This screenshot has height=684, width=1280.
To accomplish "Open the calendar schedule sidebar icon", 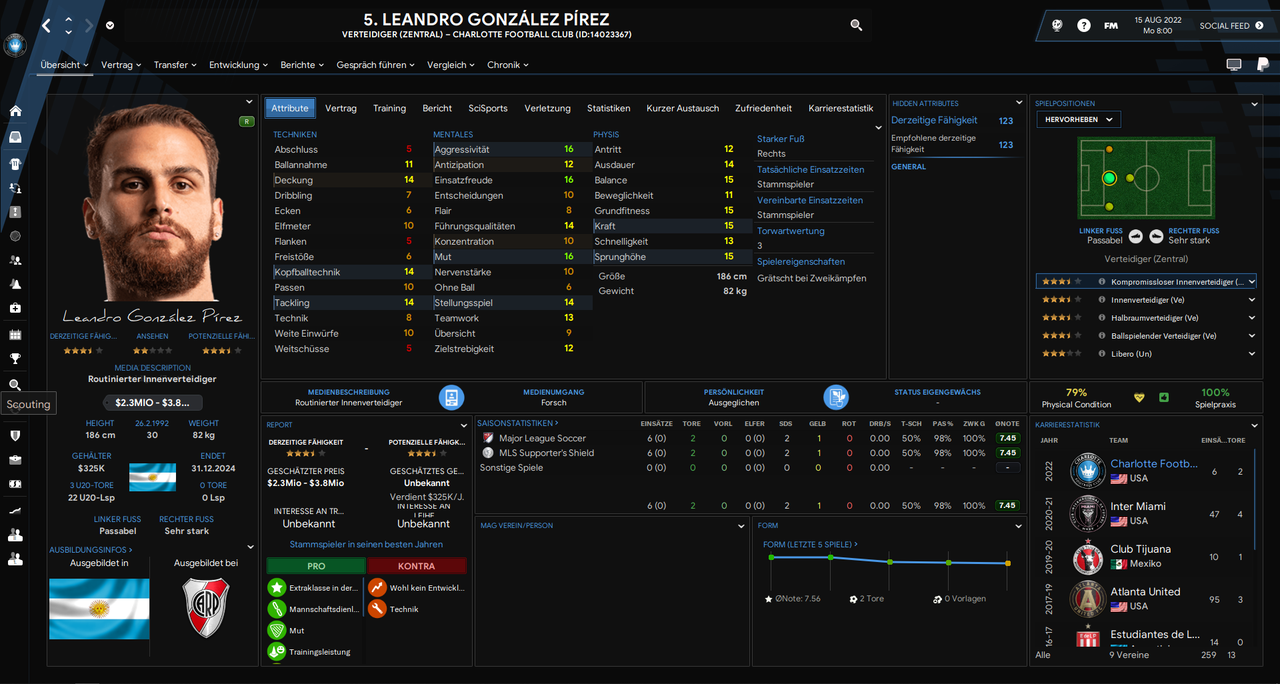I will pos(15,335).
